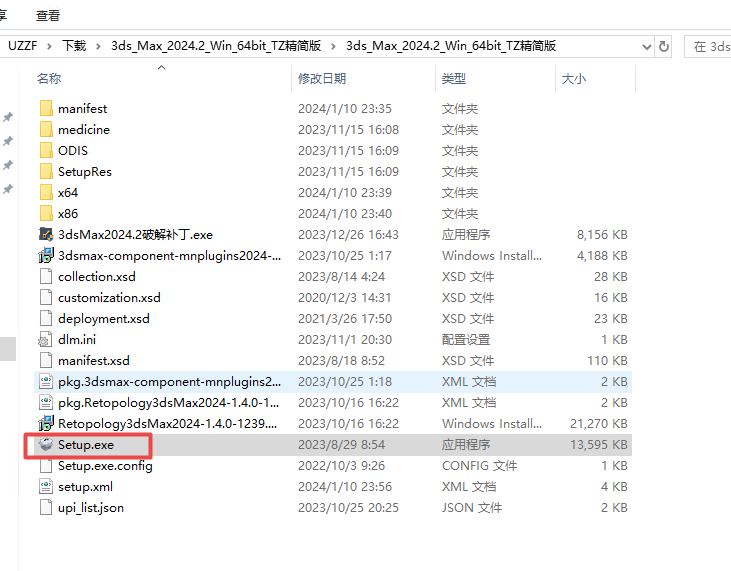731x571 pixels.
Task: Click the search box in the top right
Action: click(x=708, y=46)
